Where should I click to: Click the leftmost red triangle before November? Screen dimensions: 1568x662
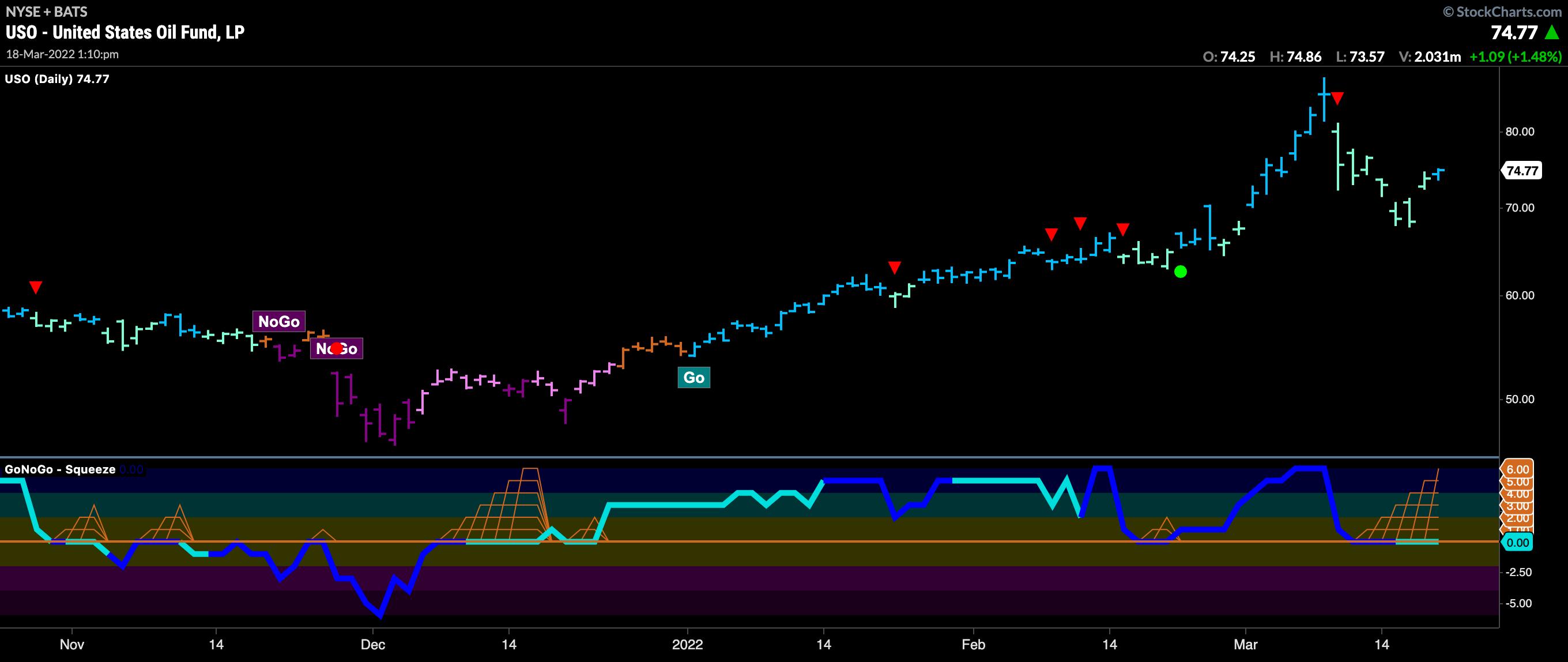pos(36,287)
